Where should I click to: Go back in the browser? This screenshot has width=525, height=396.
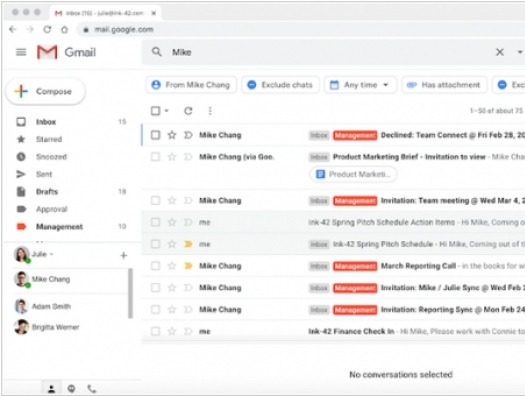coord(13,29)
